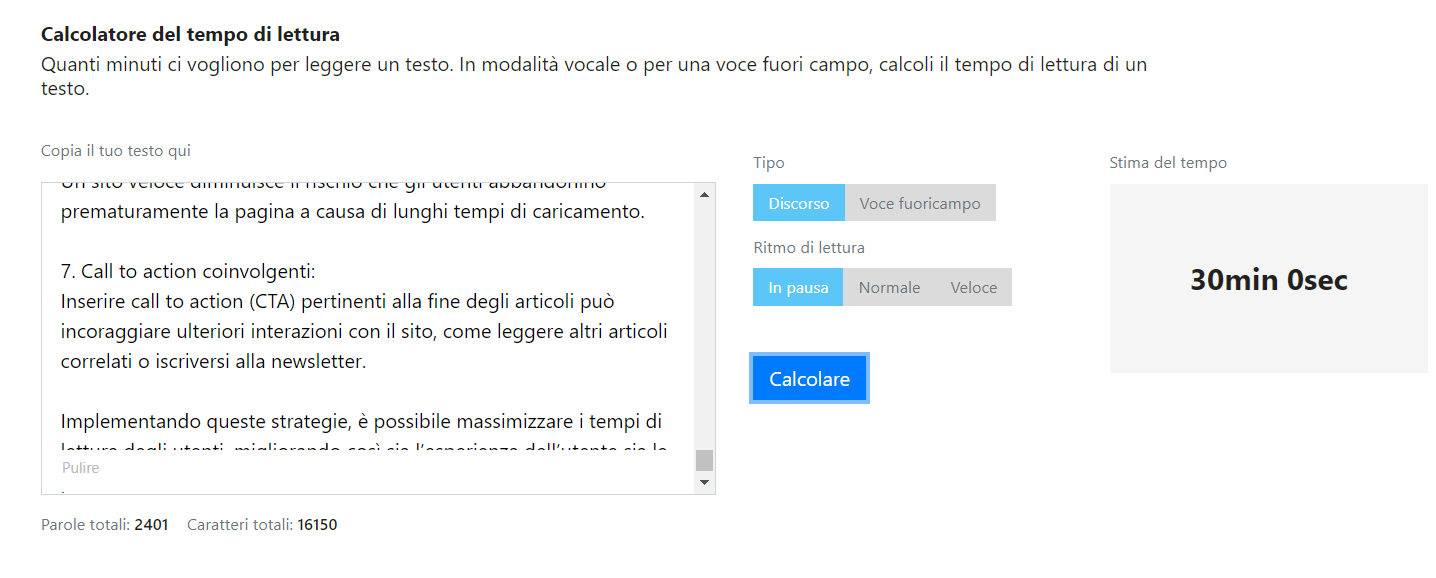Select the Normale reading pace
Viewport: 1436px width, 578px height.
pyautogui.click(x=888, y=287)
